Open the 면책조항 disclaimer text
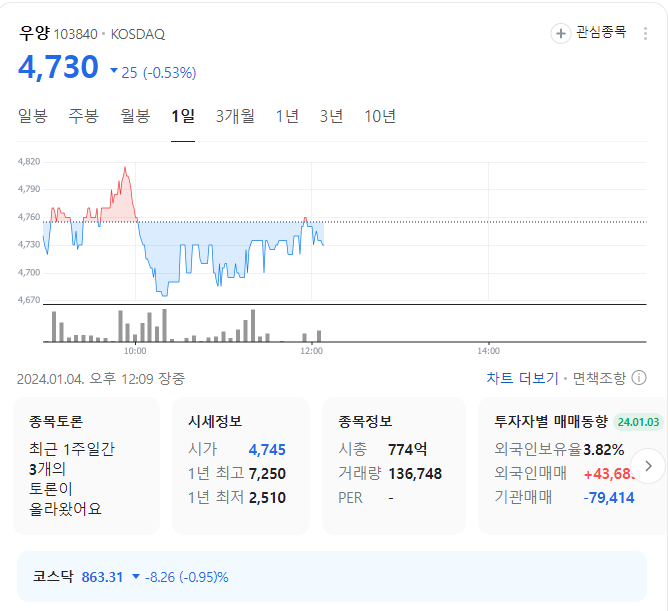 (599, 378)
